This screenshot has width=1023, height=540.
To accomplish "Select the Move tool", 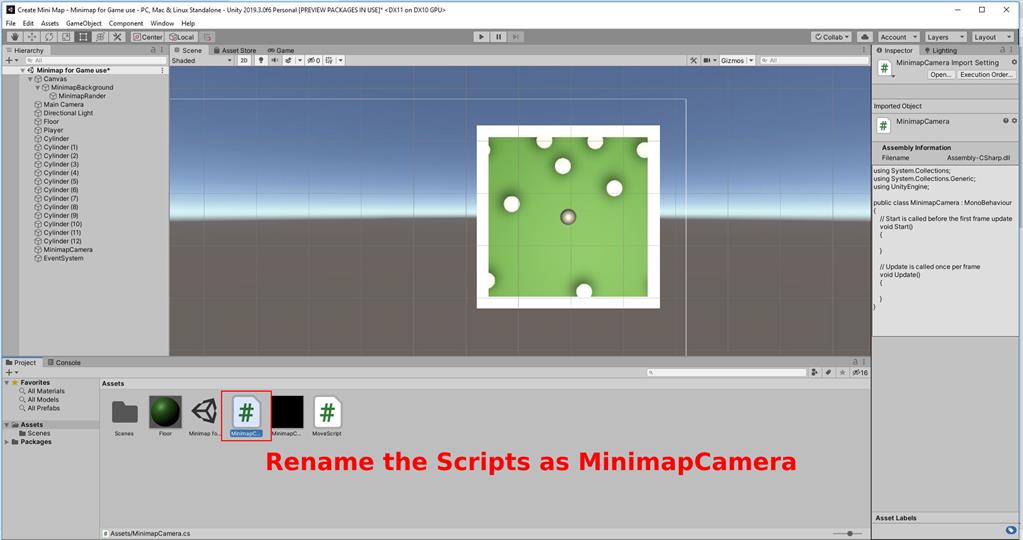I will [x=31, y=37].
